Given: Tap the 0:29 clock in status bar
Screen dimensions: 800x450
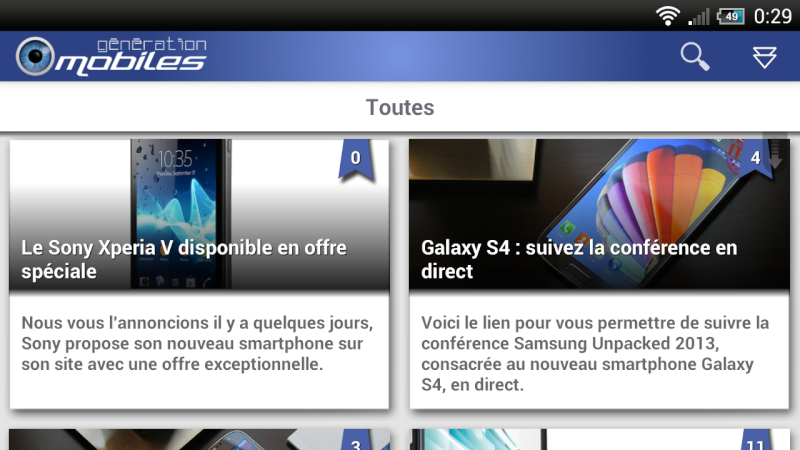Looking at the screenshot, I should click(772, 16).
